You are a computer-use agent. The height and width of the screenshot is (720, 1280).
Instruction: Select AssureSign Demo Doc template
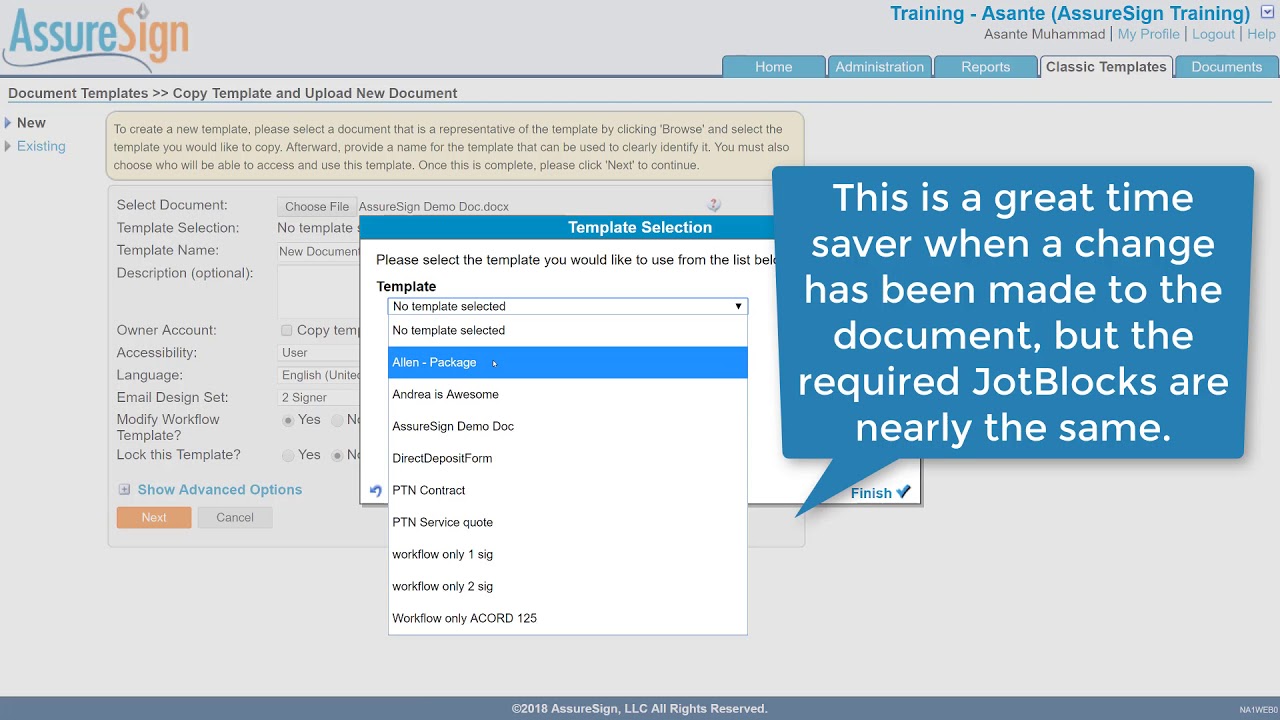(x=567, y=426)
